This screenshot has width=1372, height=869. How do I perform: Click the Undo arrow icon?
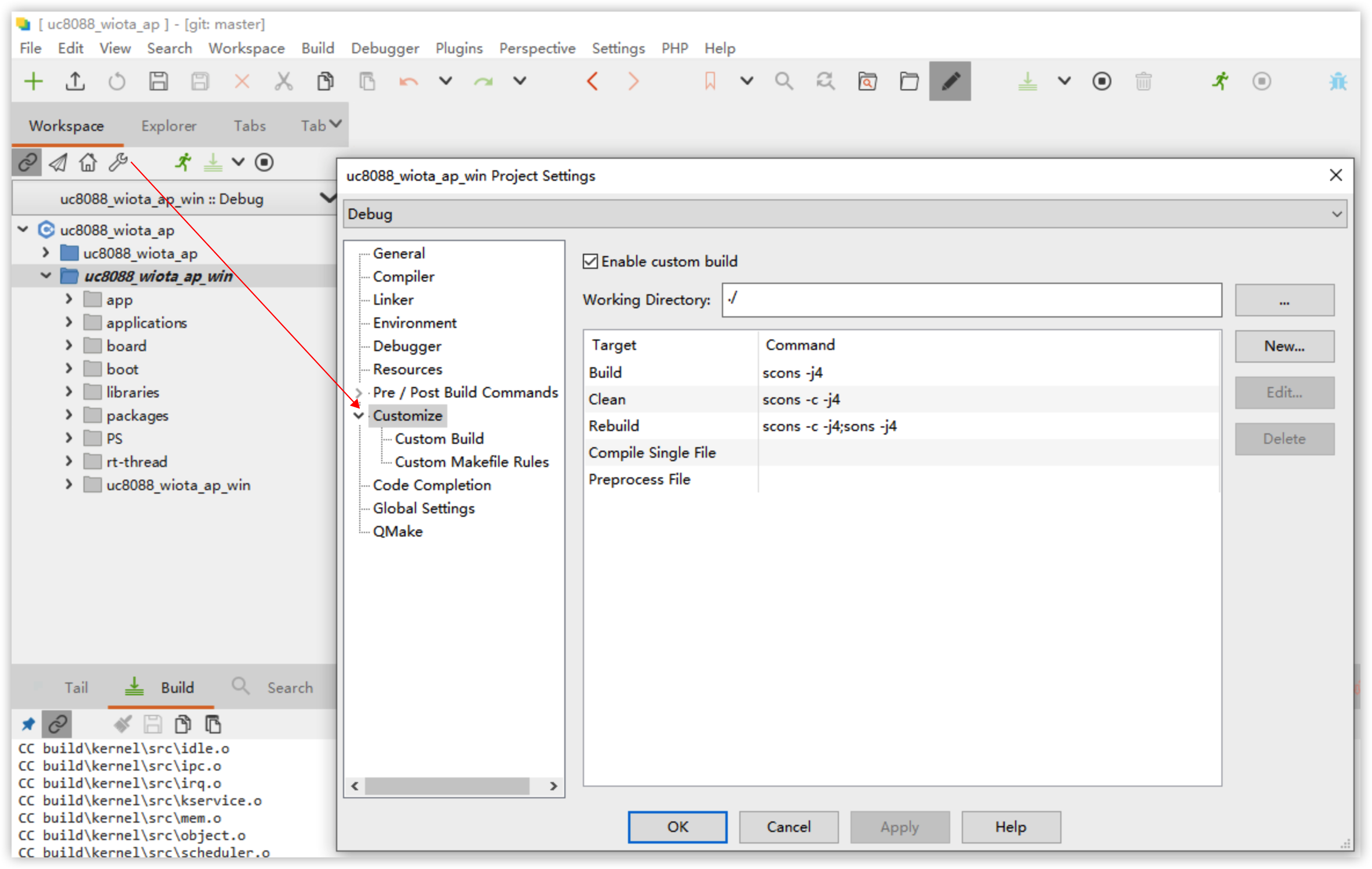coord(408,81)
